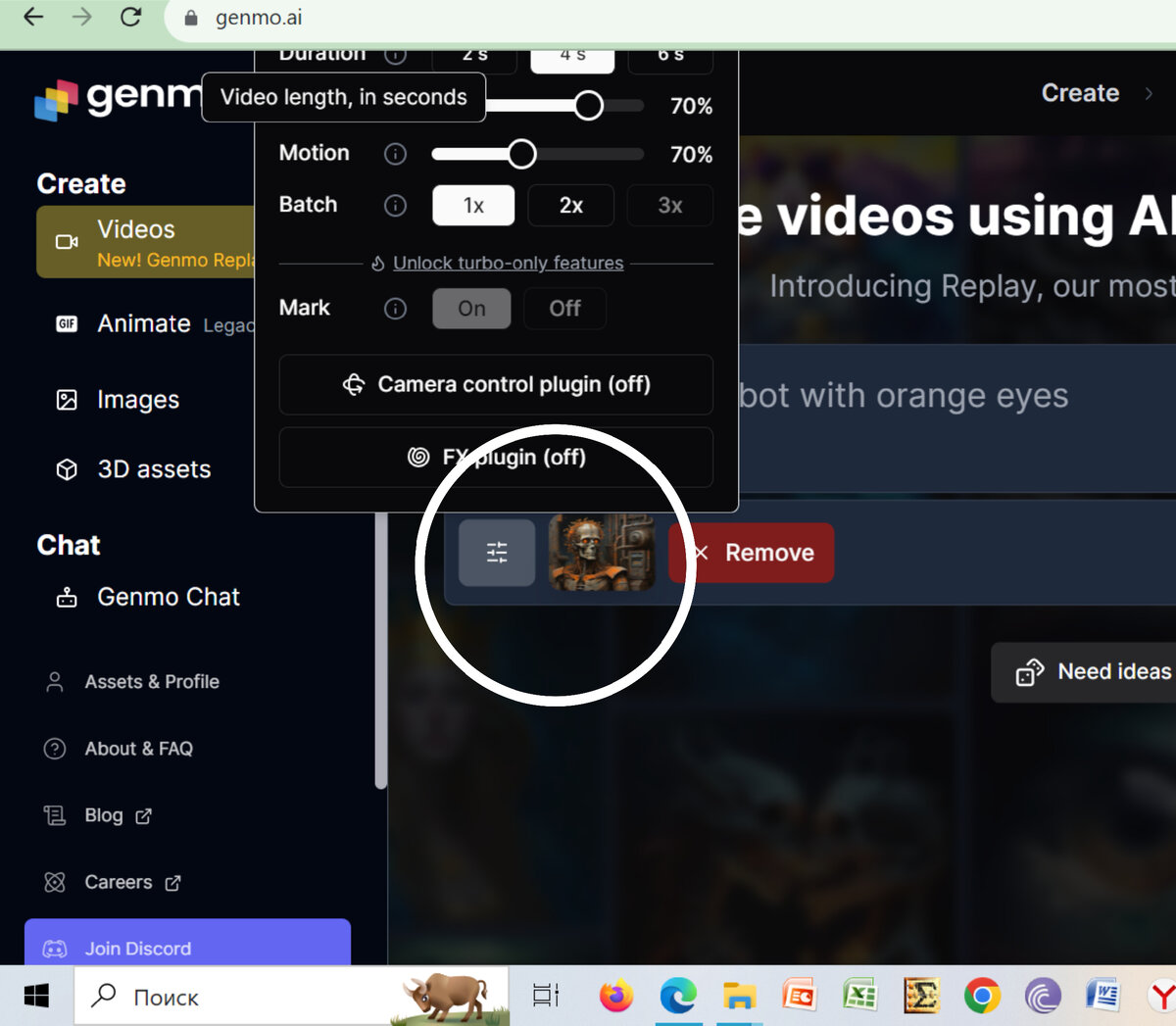This screenshot has height=1026, width=1176.
Task: Launch Firefox from the taskbar
Action: click(616, 997)
